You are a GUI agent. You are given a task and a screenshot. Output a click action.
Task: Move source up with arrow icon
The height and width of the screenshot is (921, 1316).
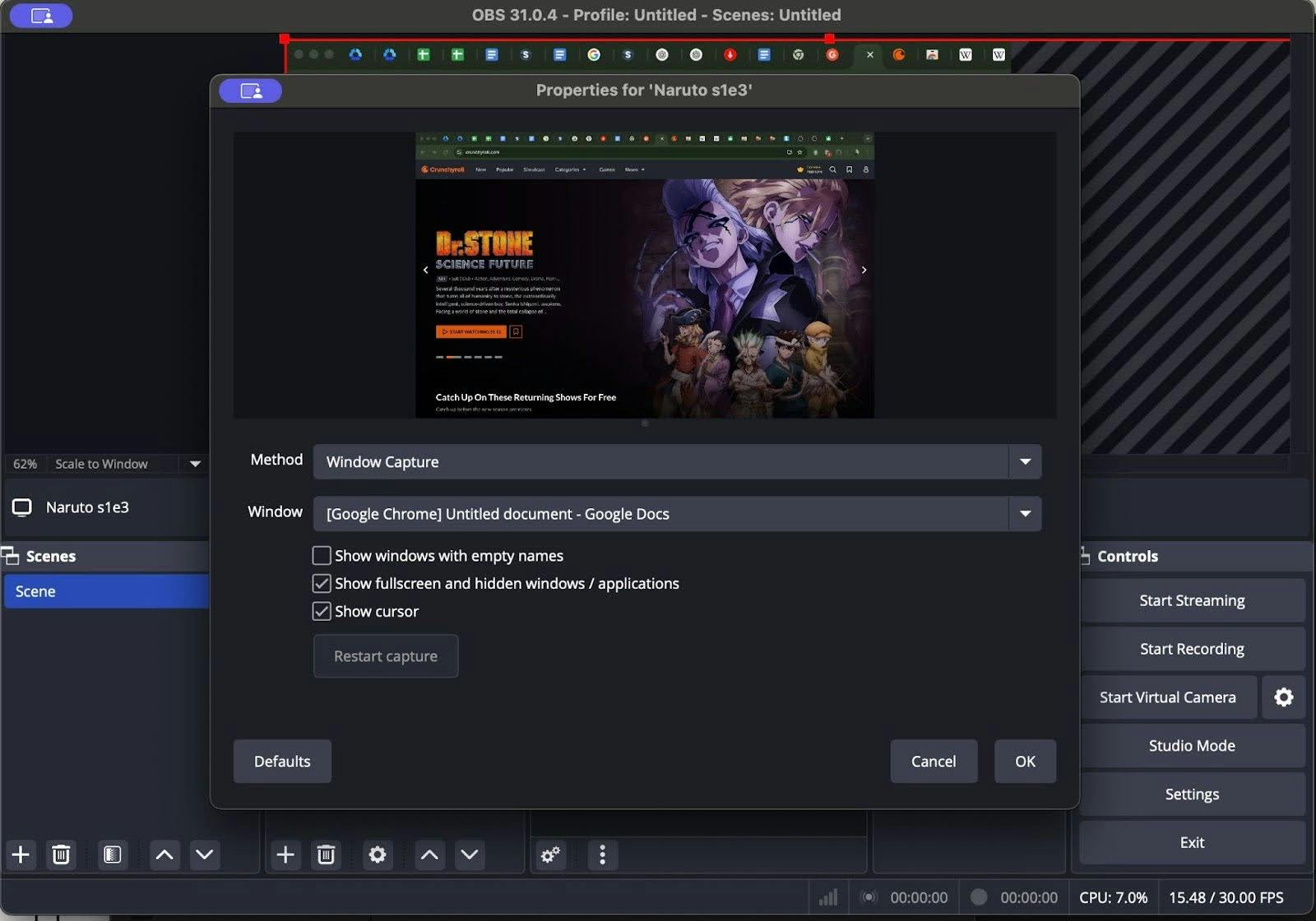[429, 855]
